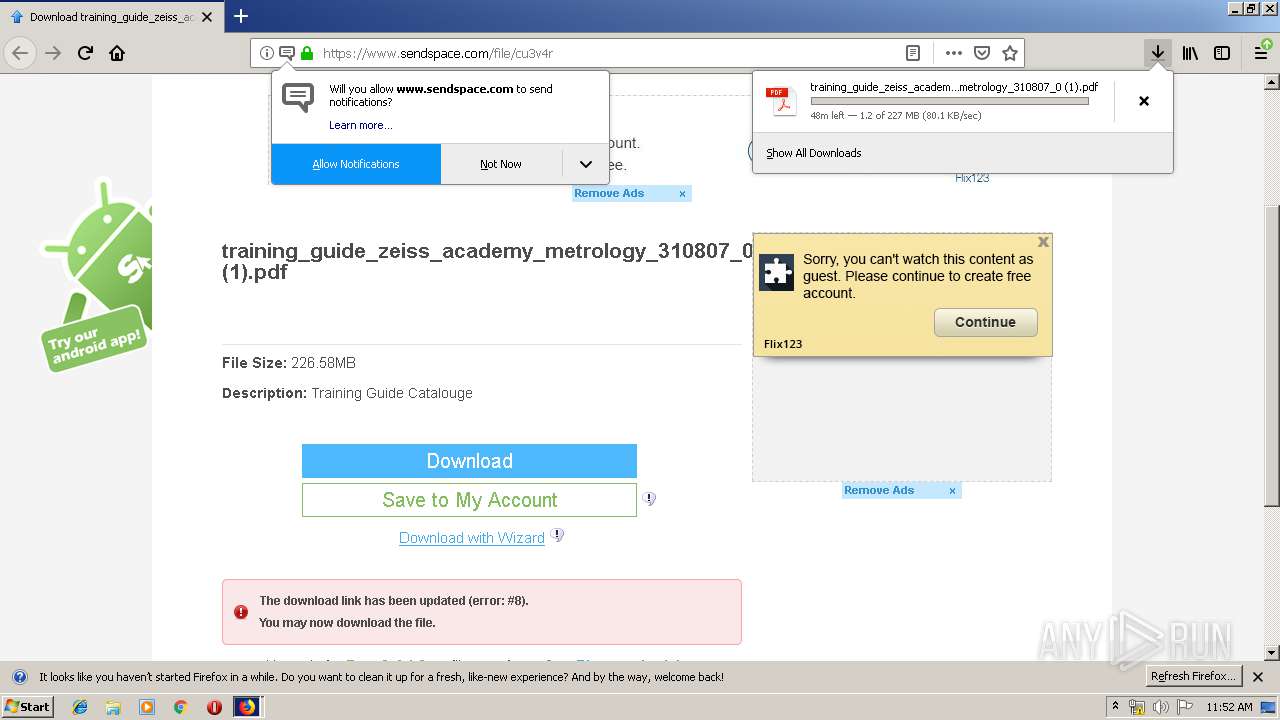Open Chrome from the taskbar
This screenshot has height=720, width=1280.
coord(180,707)
